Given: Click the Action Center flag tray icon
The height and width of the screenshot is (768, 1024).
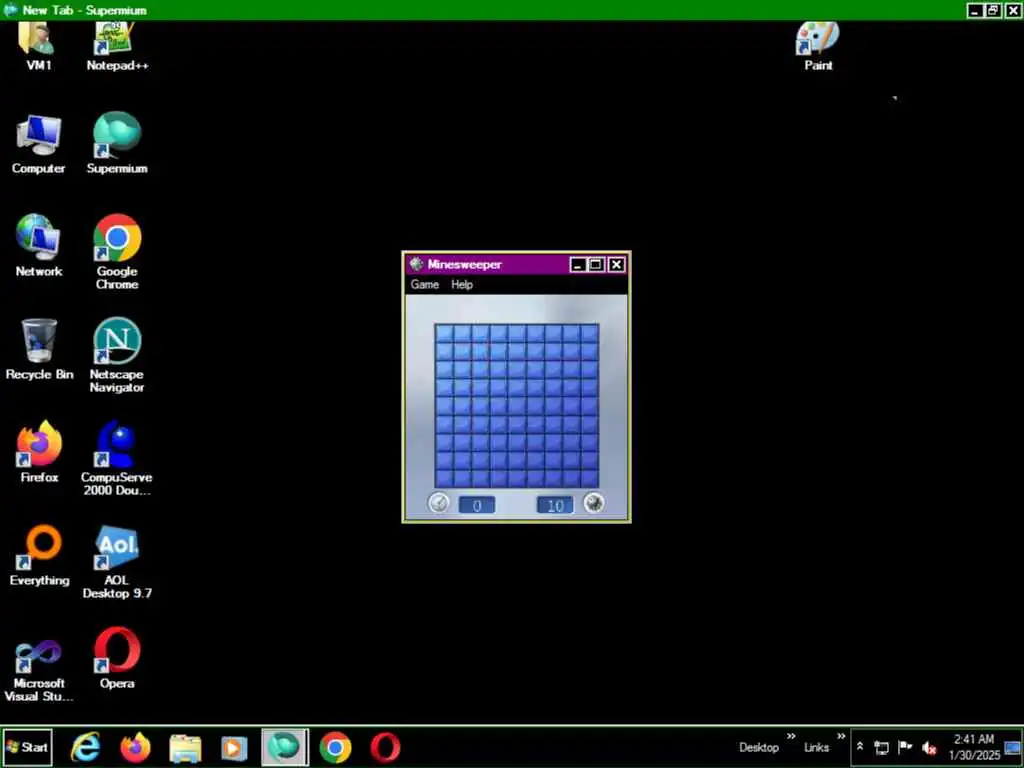Looking at the screenshot, I should 905,747.
